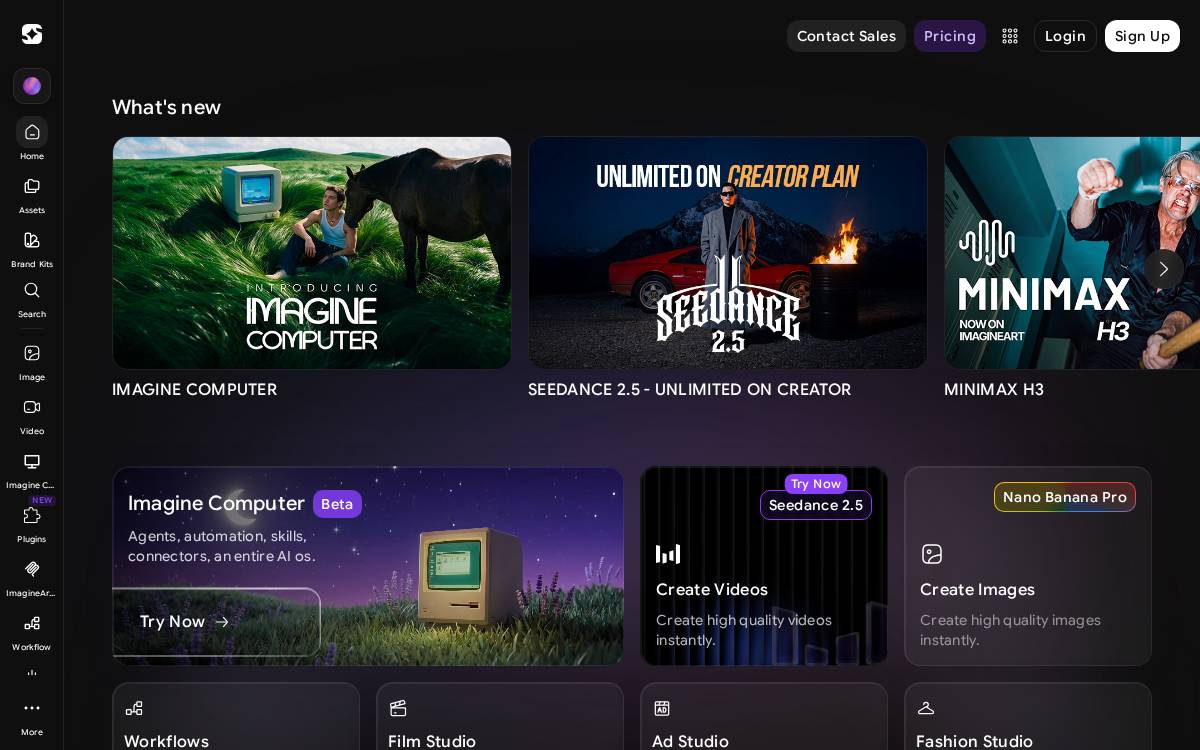This screenshot has height=750, width=1200.
Task: Click the Beta badge beside Imagine Computer
Action: [337, 504]
